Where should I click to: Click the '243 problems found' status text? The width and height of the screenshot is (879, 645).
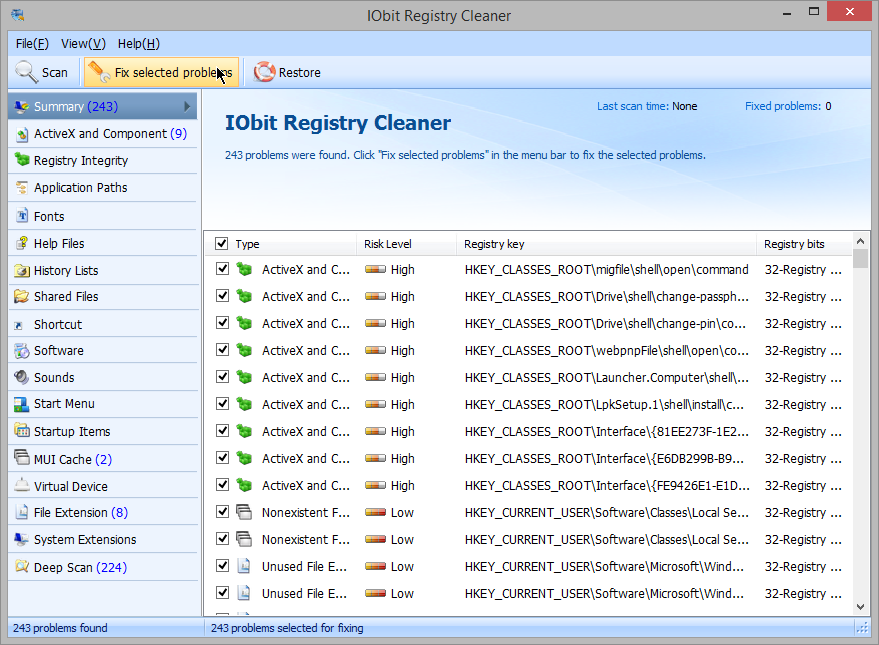coord(60,628)
